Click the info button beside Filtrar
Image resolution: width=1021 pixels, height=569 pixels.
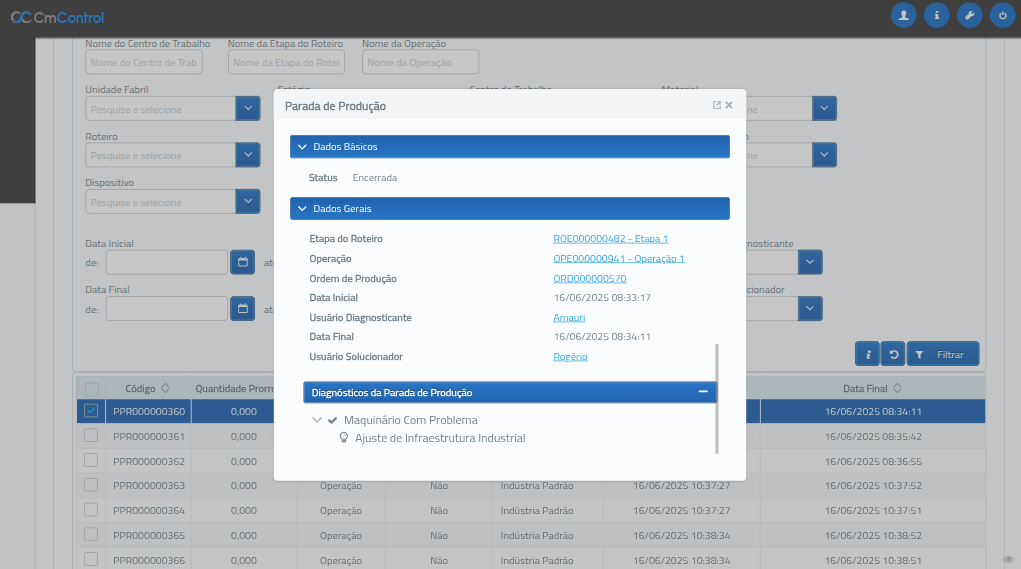tap(868, 354)
